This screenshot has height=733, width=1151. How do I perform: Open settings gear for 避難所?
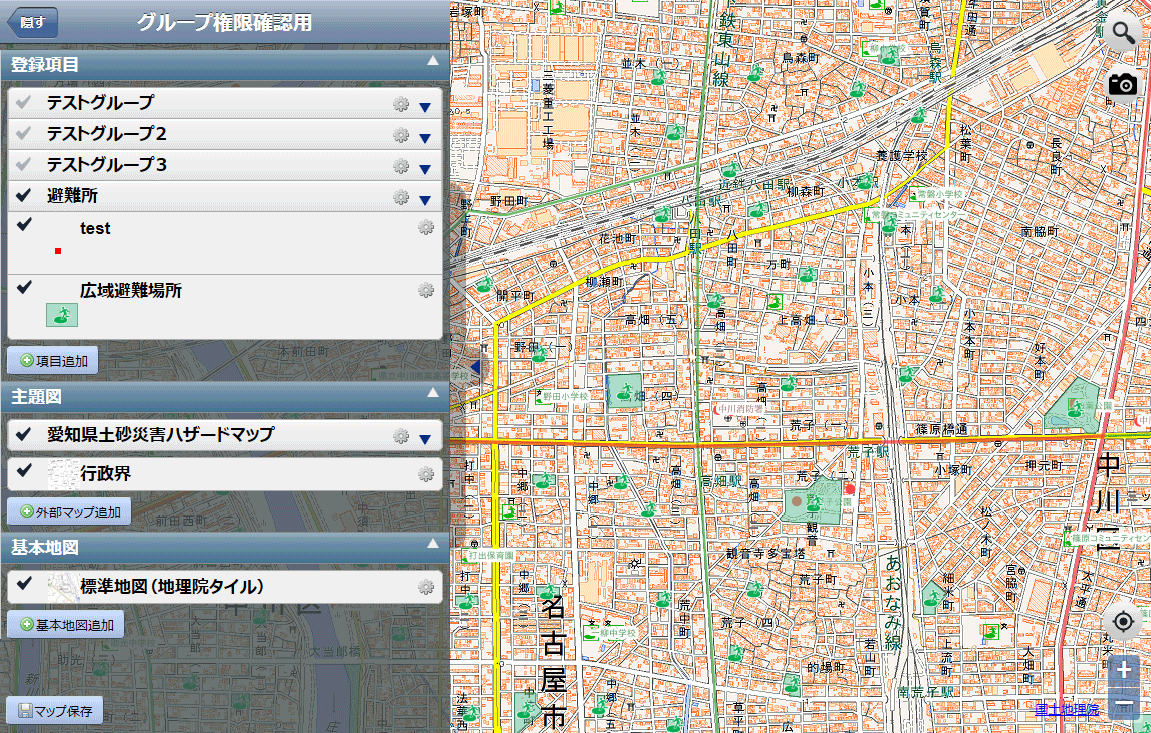(x=401, y=197)
